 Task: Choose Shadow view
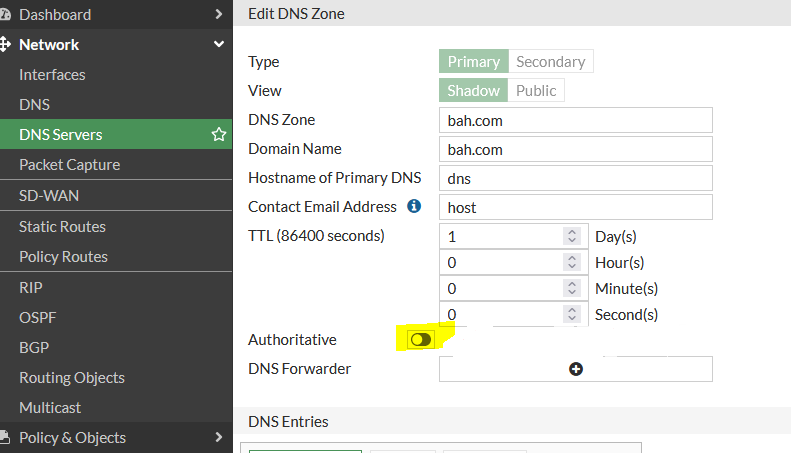[x=473, y=90]
